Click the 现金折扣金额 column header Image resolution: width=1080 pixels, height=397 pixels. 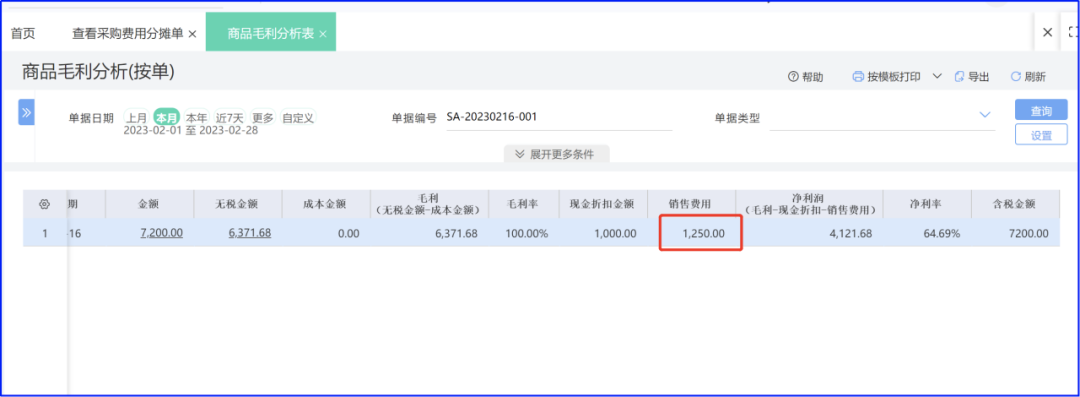tap(603, 204)
